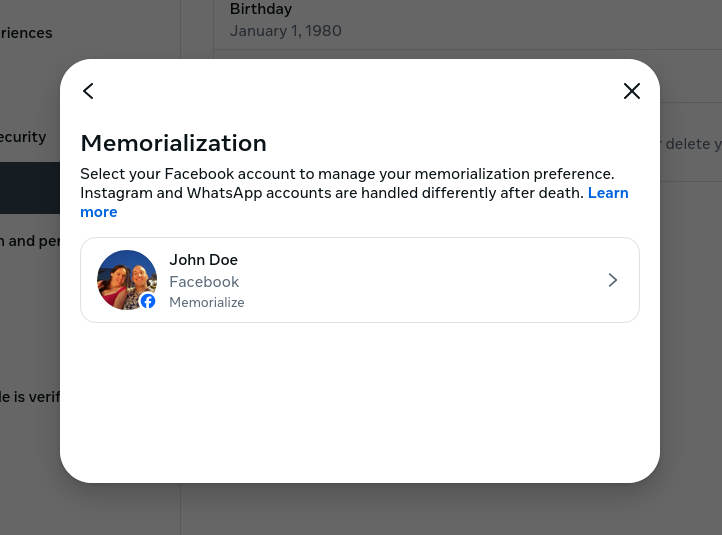Image resolution: width=722 pixels, height=535 pixels.
Task: Click the sidebar item ending in "n and per"
Action: pos(30,241)
